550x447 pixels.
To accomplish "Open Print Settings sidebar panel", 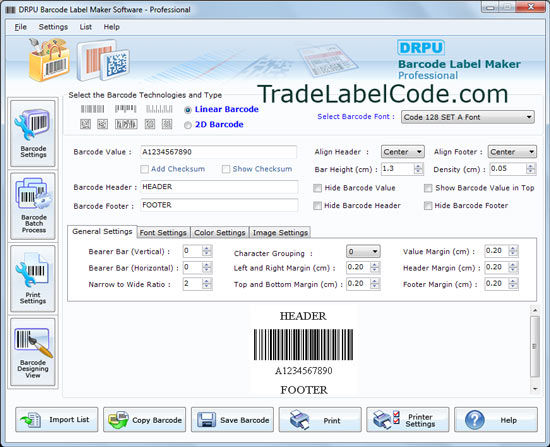I will pos(33,279).
